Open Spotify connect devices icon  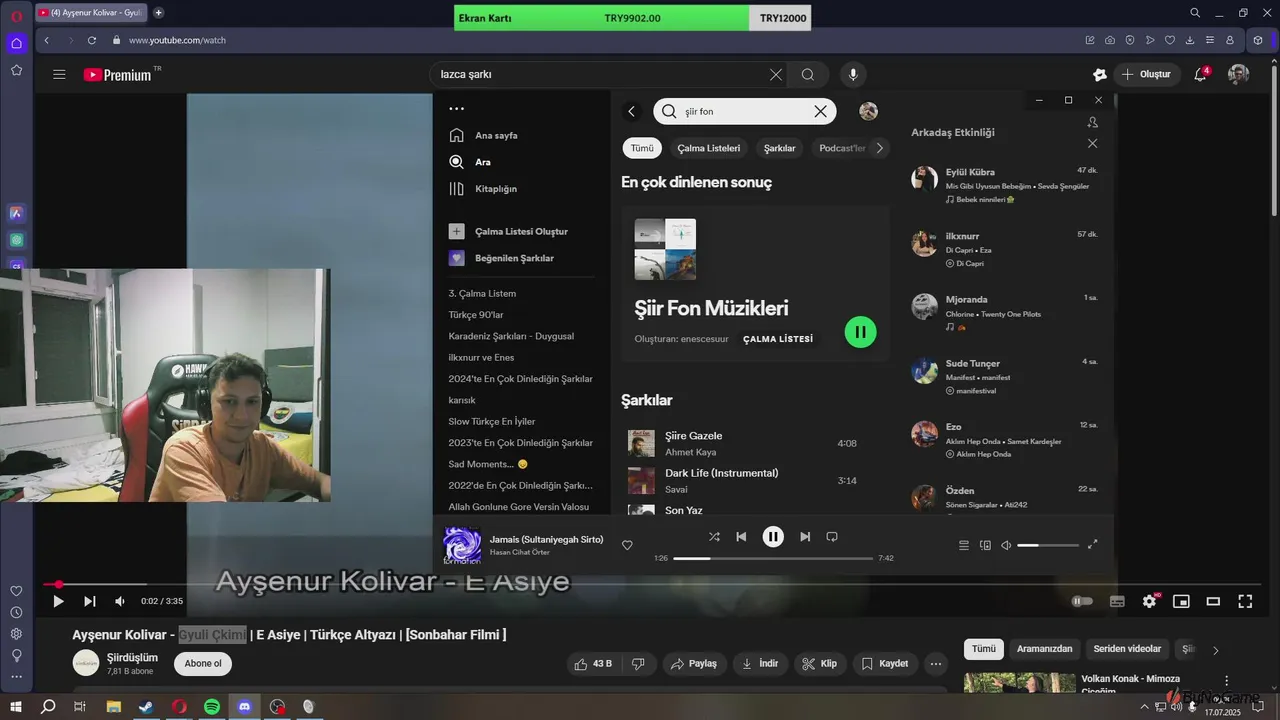pos(985,545)
